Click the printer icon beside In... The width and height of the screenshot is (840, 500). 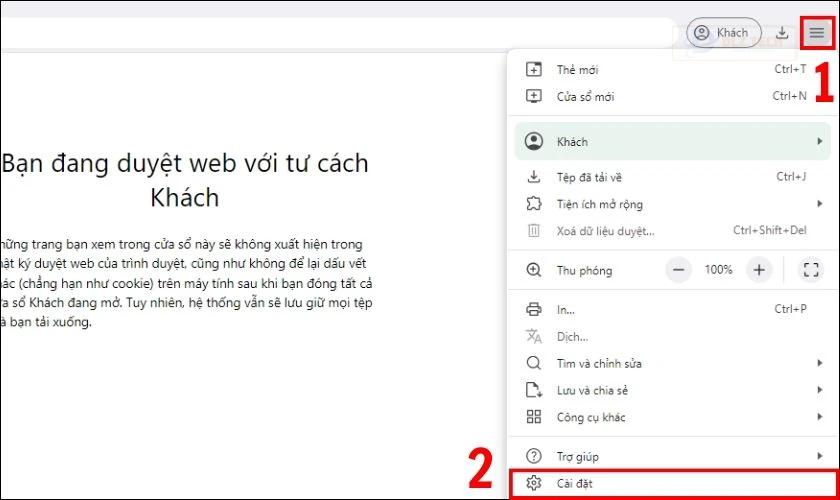(x=534, y=309)
